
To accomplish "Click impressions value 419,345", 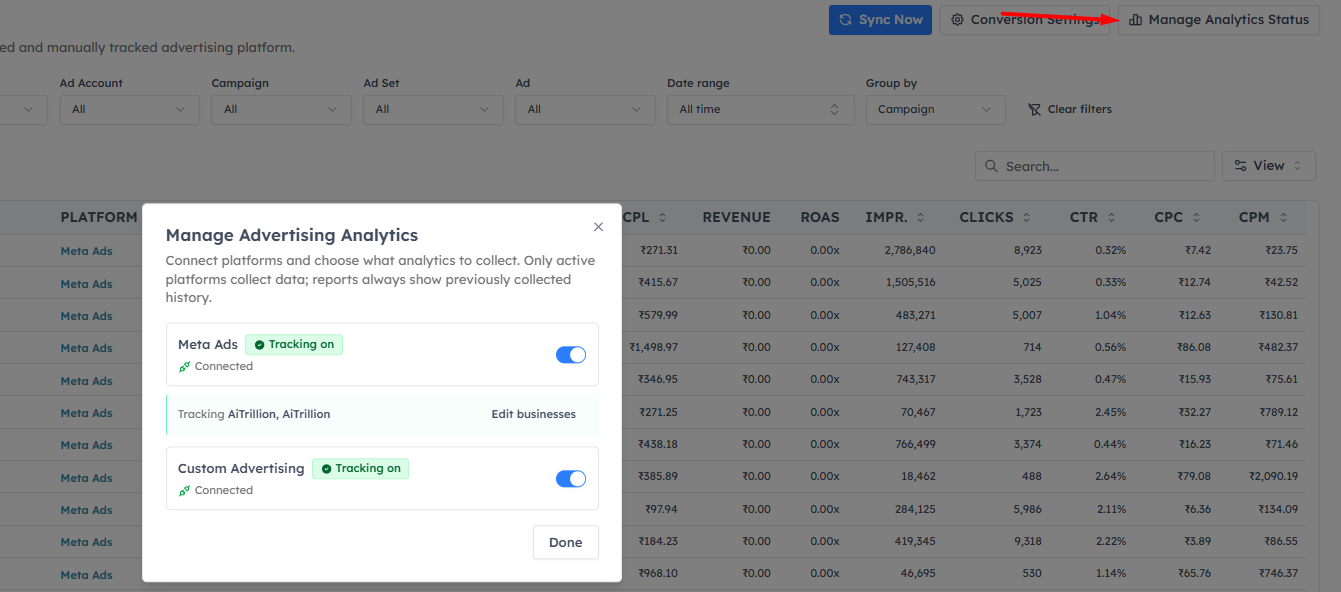I will [914, 541].
